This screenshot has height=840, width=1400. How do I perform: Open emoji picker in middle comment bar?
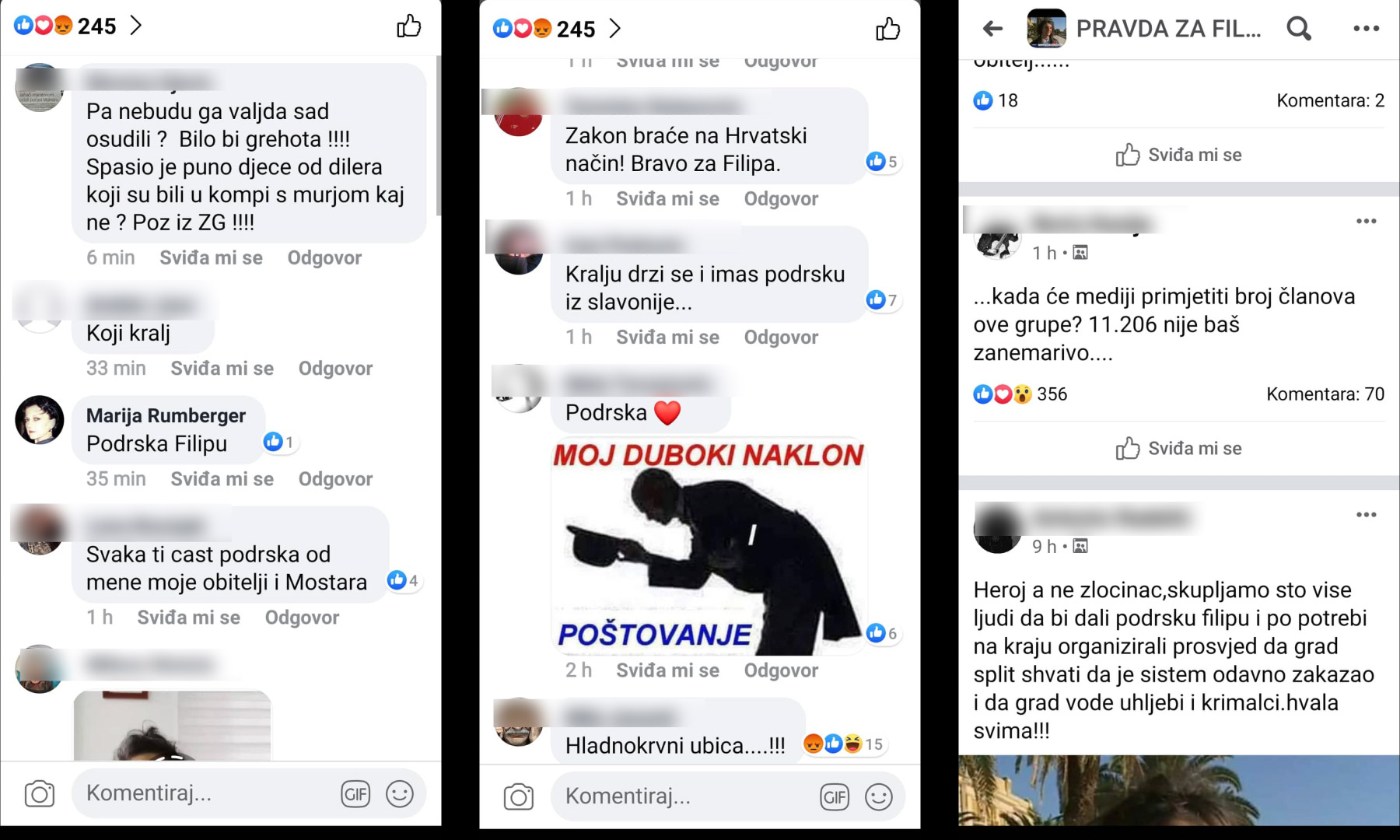coord(879,797)
